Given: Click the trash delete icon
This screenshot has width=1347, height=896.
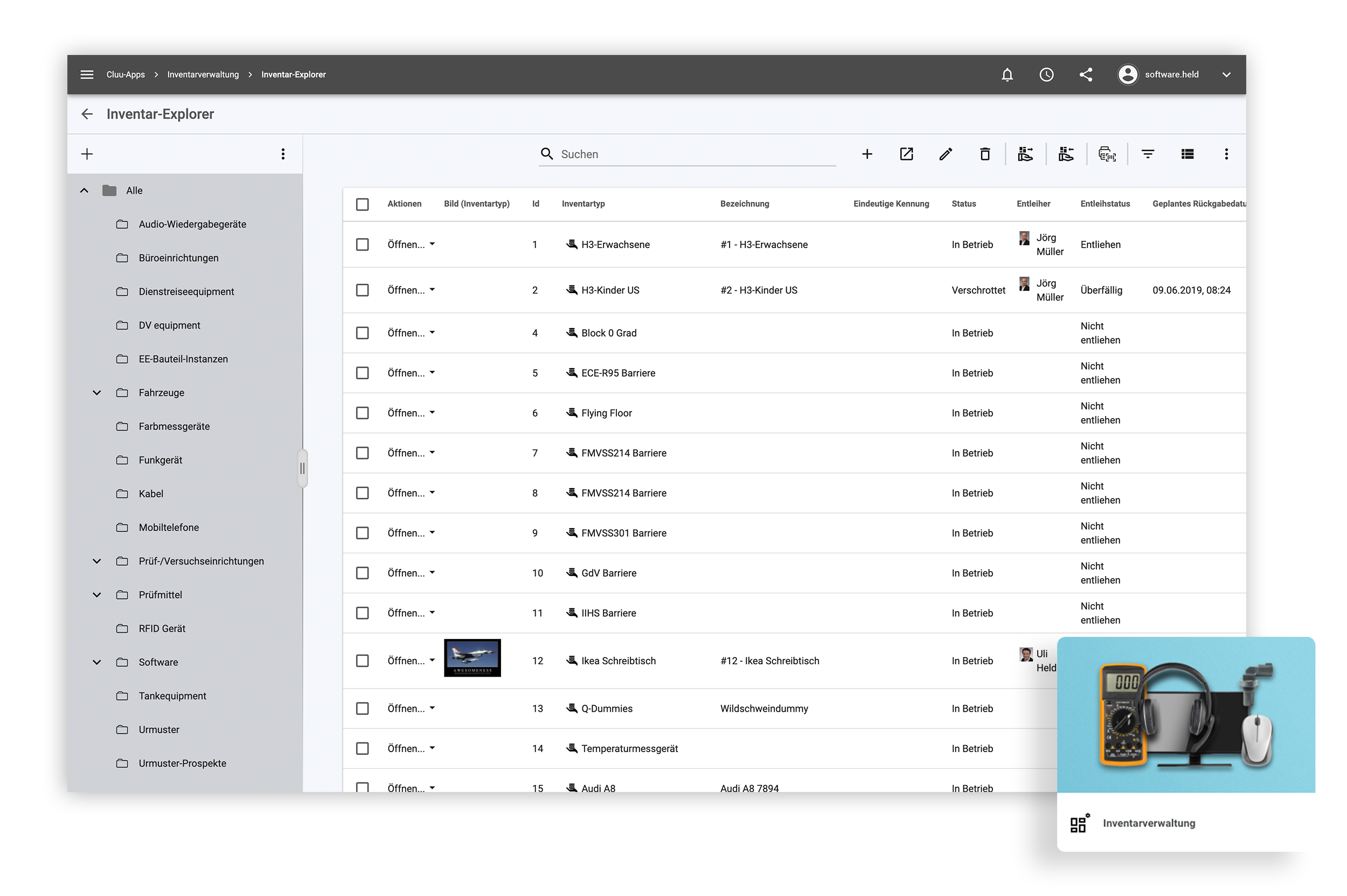Looking at the screenshot, I should tap(985, 154).
